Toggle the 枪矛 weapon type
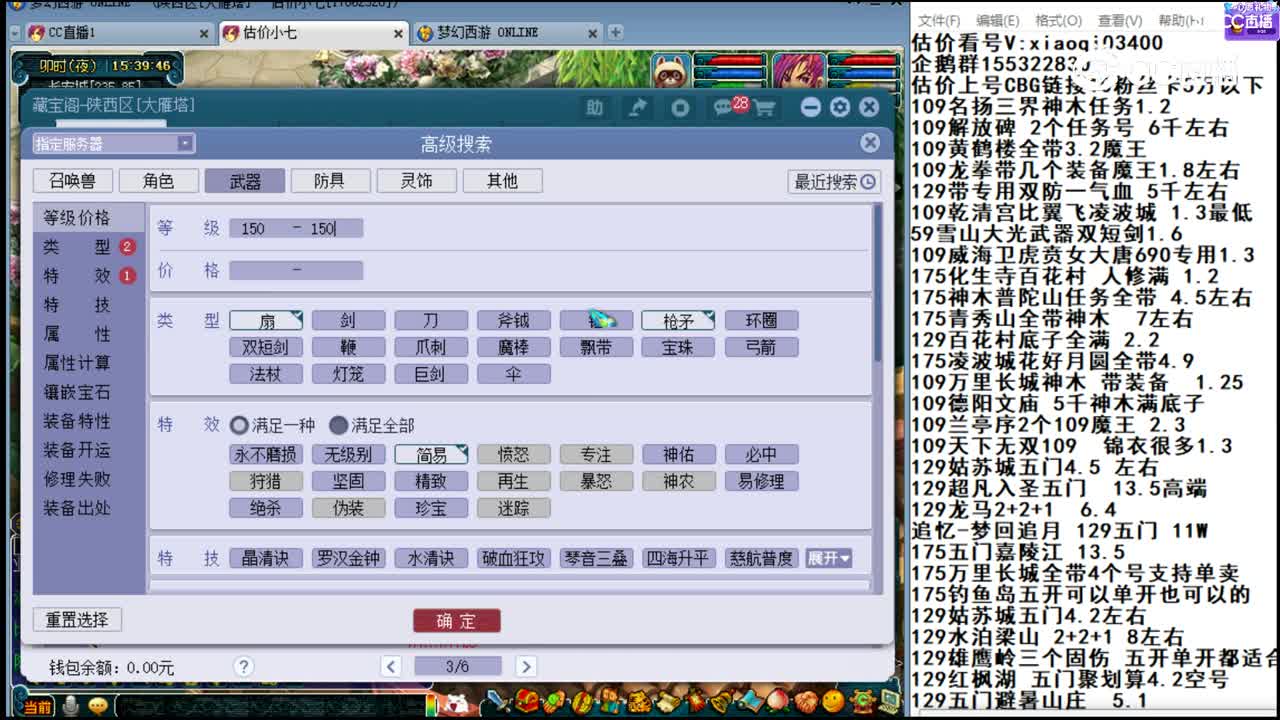Image resolution: width=1280 pixels, height=720 pixels. click(x=678, y=321)
